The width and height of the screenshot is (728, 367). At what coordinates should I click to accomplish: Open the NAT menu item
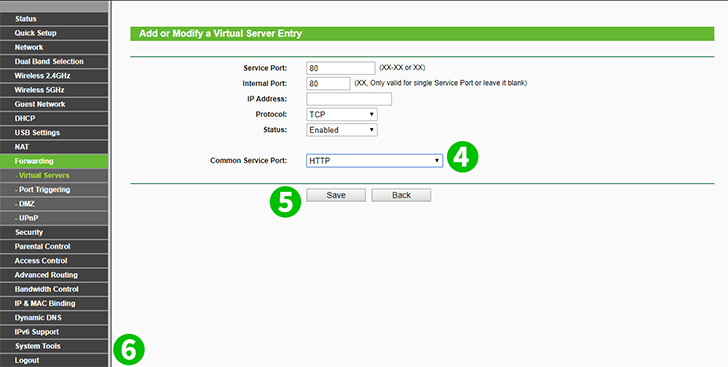(54, 147)
